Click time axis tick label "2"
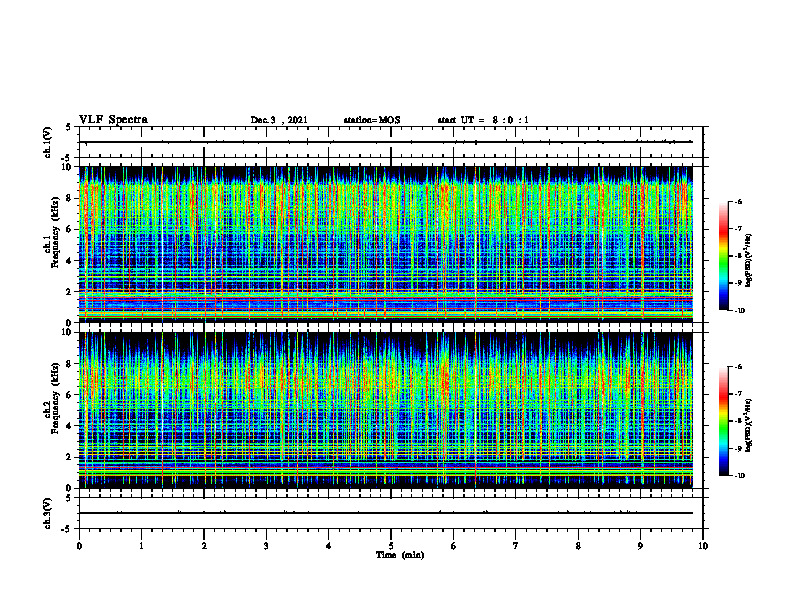This screenshot has height=612, width=792. (x=204, y=546)
